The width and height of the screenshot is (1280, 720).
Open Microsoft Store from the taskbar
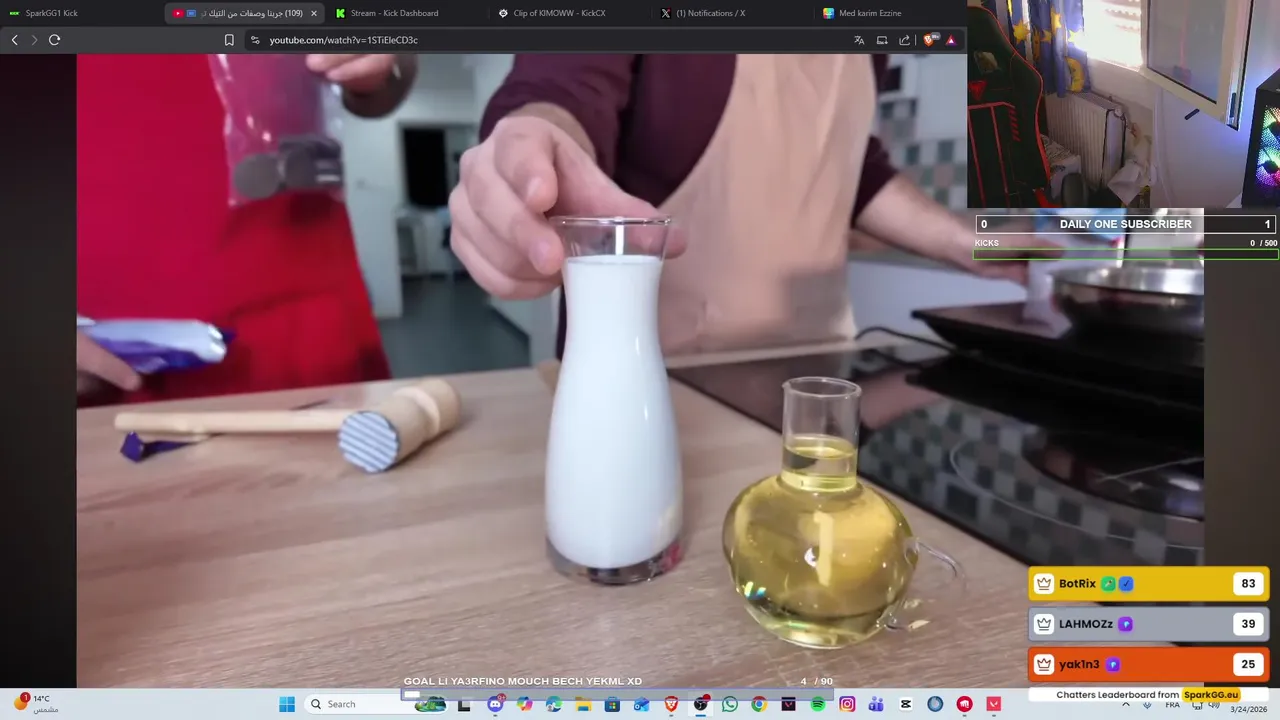pos(612,704)
